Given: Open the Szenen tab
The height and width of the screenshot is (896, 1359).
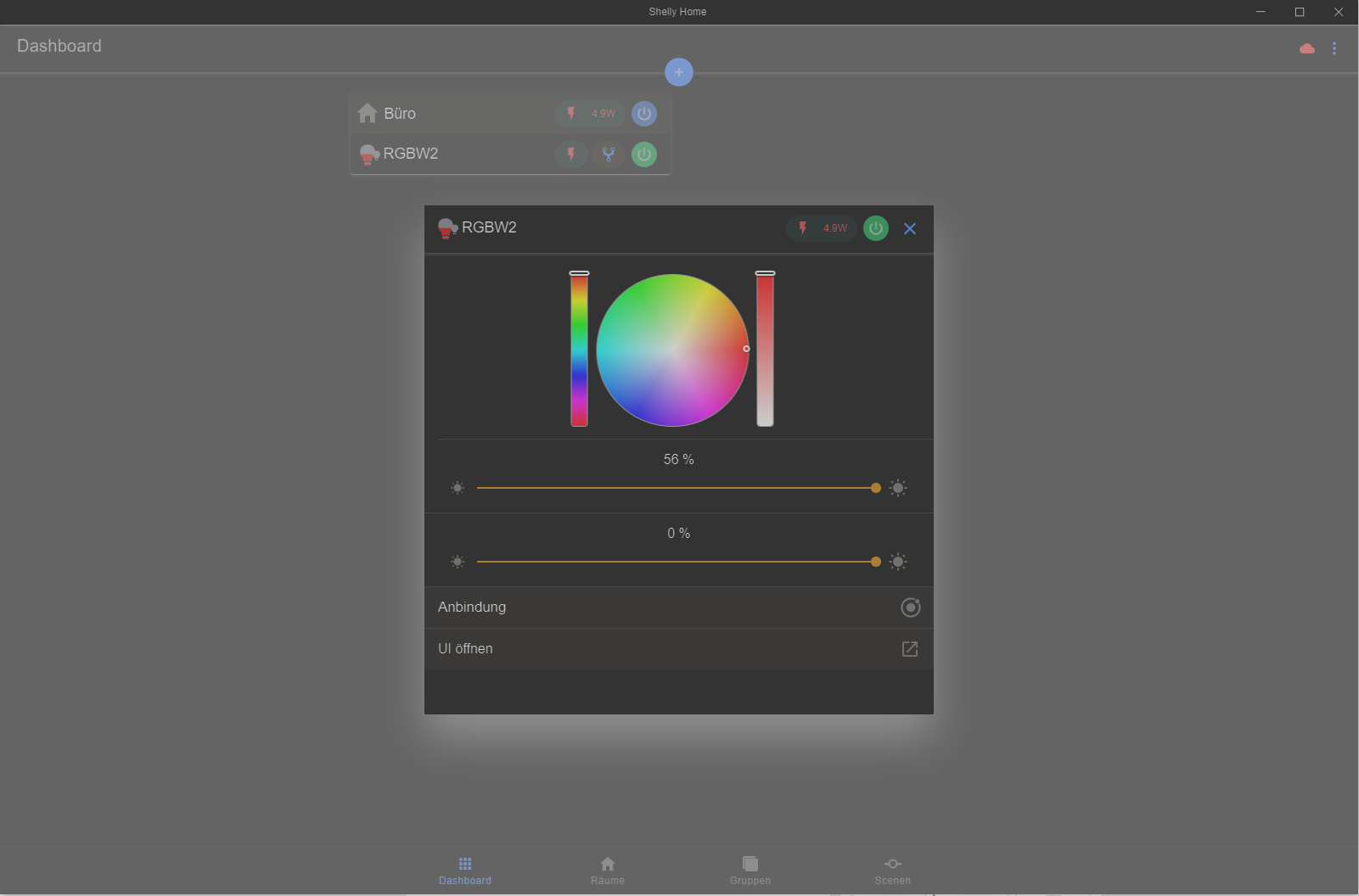Looking at the screenshot, I should (x=893, y=870).
